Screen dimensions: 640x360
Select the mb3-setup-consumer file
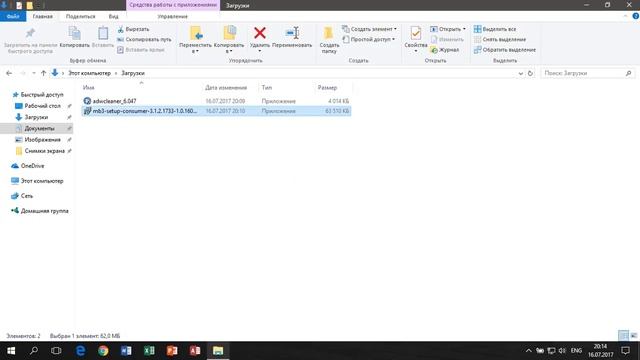216,111
